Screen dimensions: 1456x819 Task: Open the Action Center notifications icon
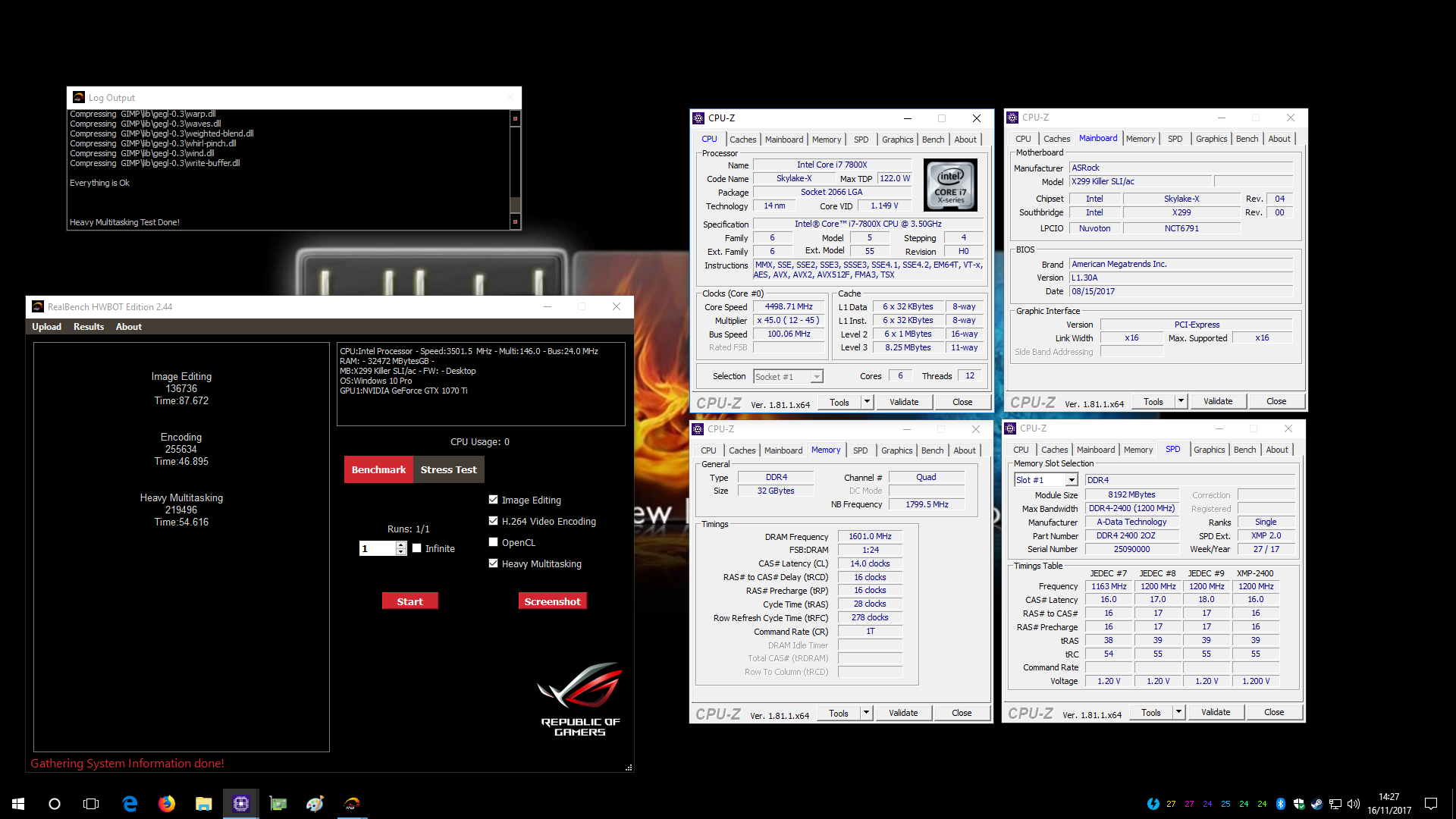(x=1431, y=804)
